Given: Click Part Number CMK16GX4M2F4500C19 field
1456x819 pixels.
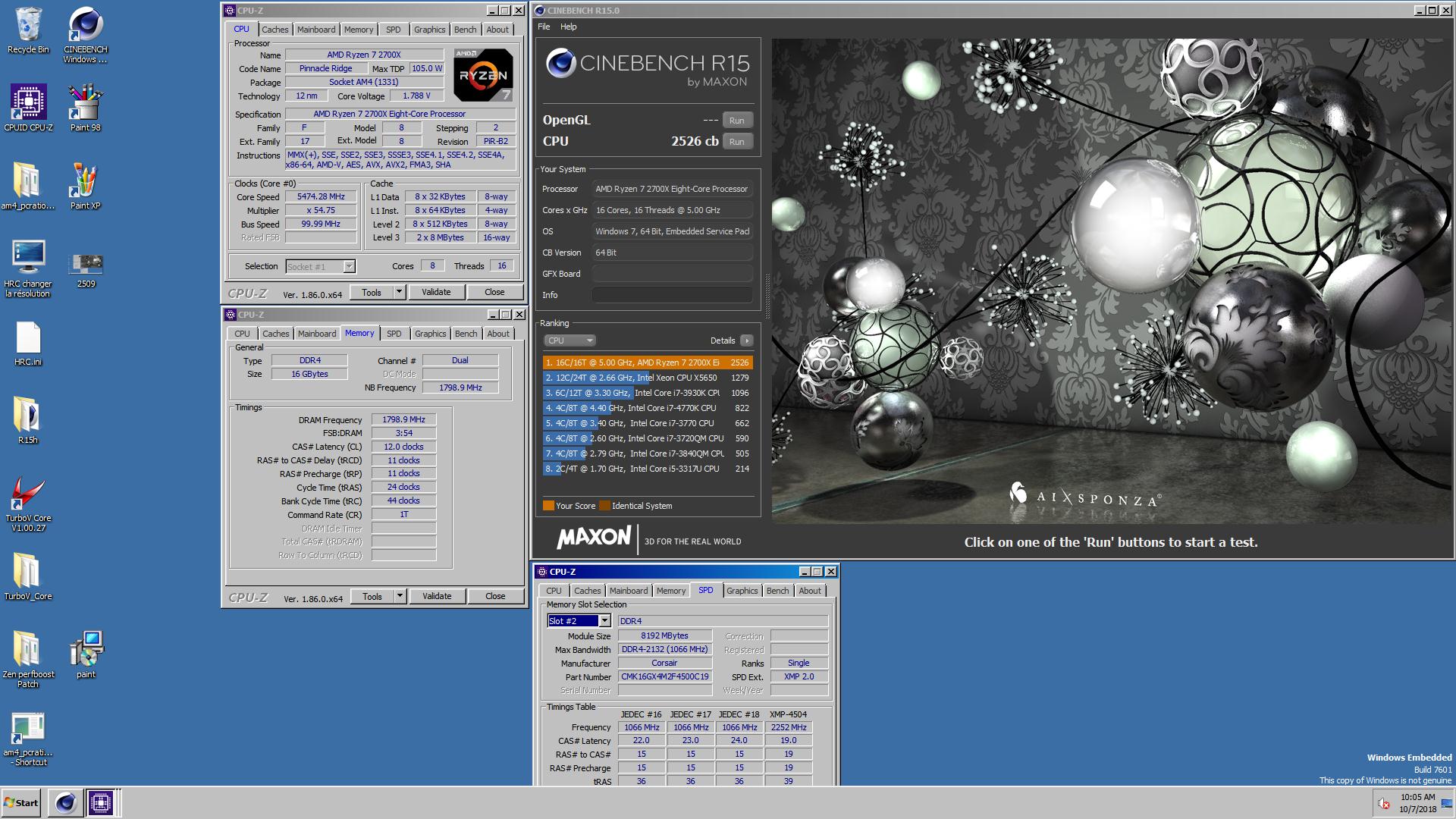Looking at the screenshot, I should [665, 676].
